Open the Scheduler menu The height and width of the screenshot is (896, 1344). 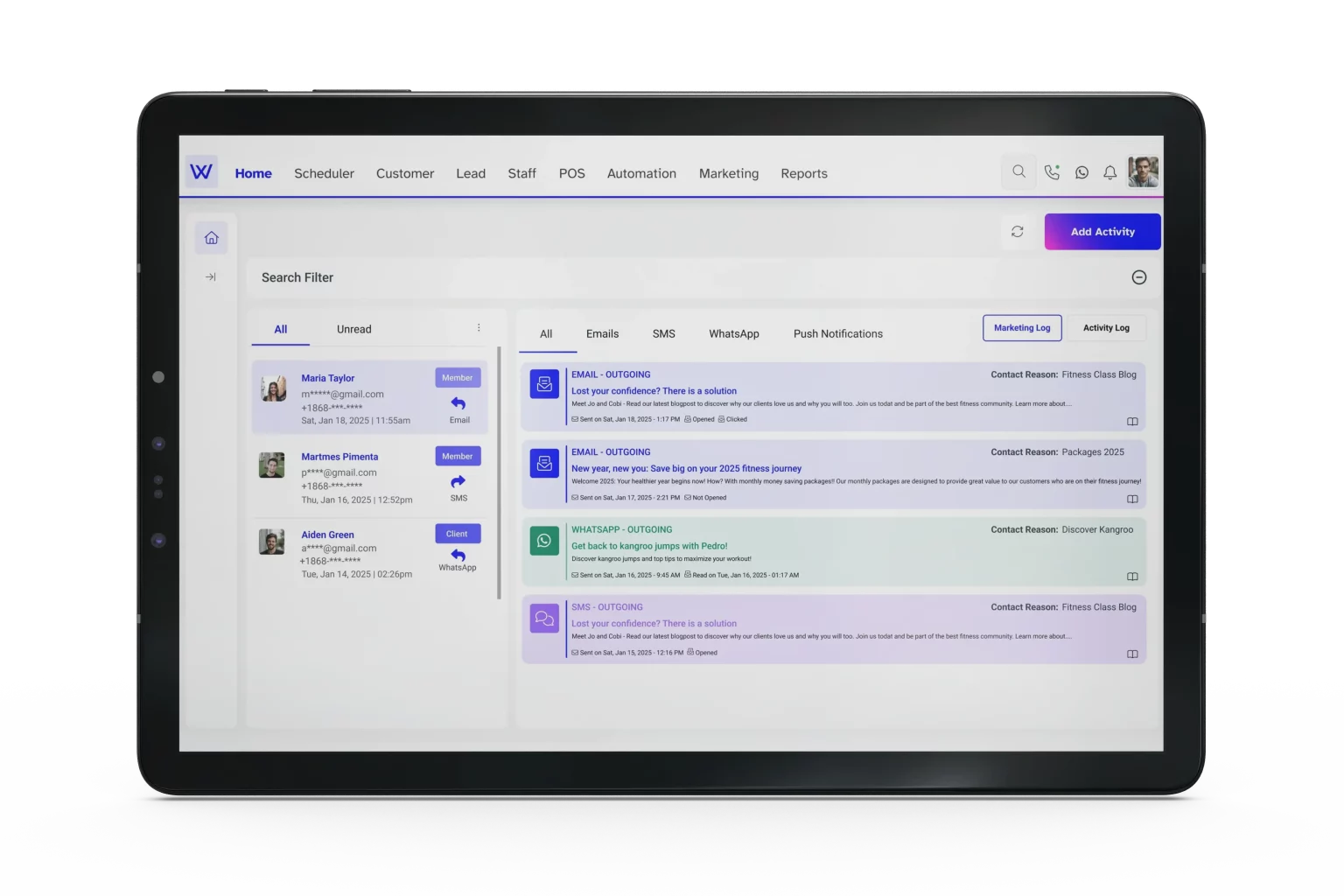point(324,174)
